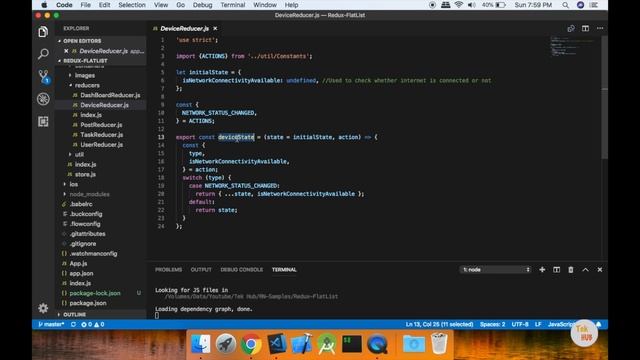Open the terminal selector dropdown '1: node'
This screenshot has width=640, height=360.
pyautogui.click(x=495, y=270)
